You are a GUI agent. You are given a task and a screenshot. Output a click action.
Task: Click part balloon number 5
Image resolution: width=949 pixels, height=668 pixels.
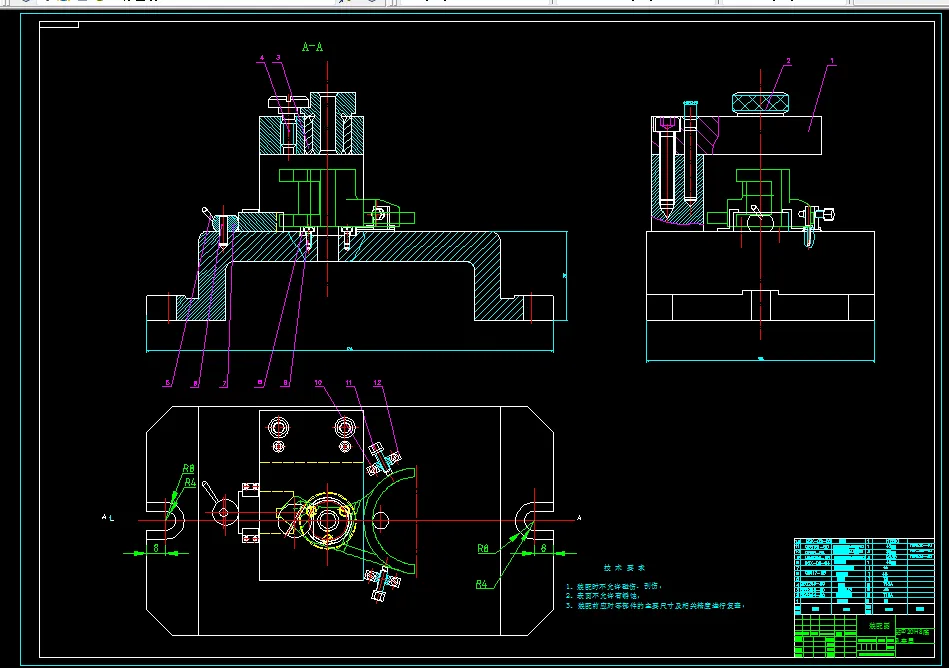168,383
